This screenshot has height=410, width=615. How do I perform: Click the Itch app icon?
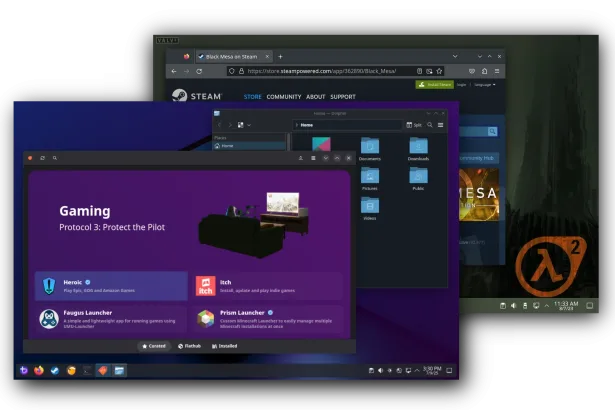tap(205, 286)
